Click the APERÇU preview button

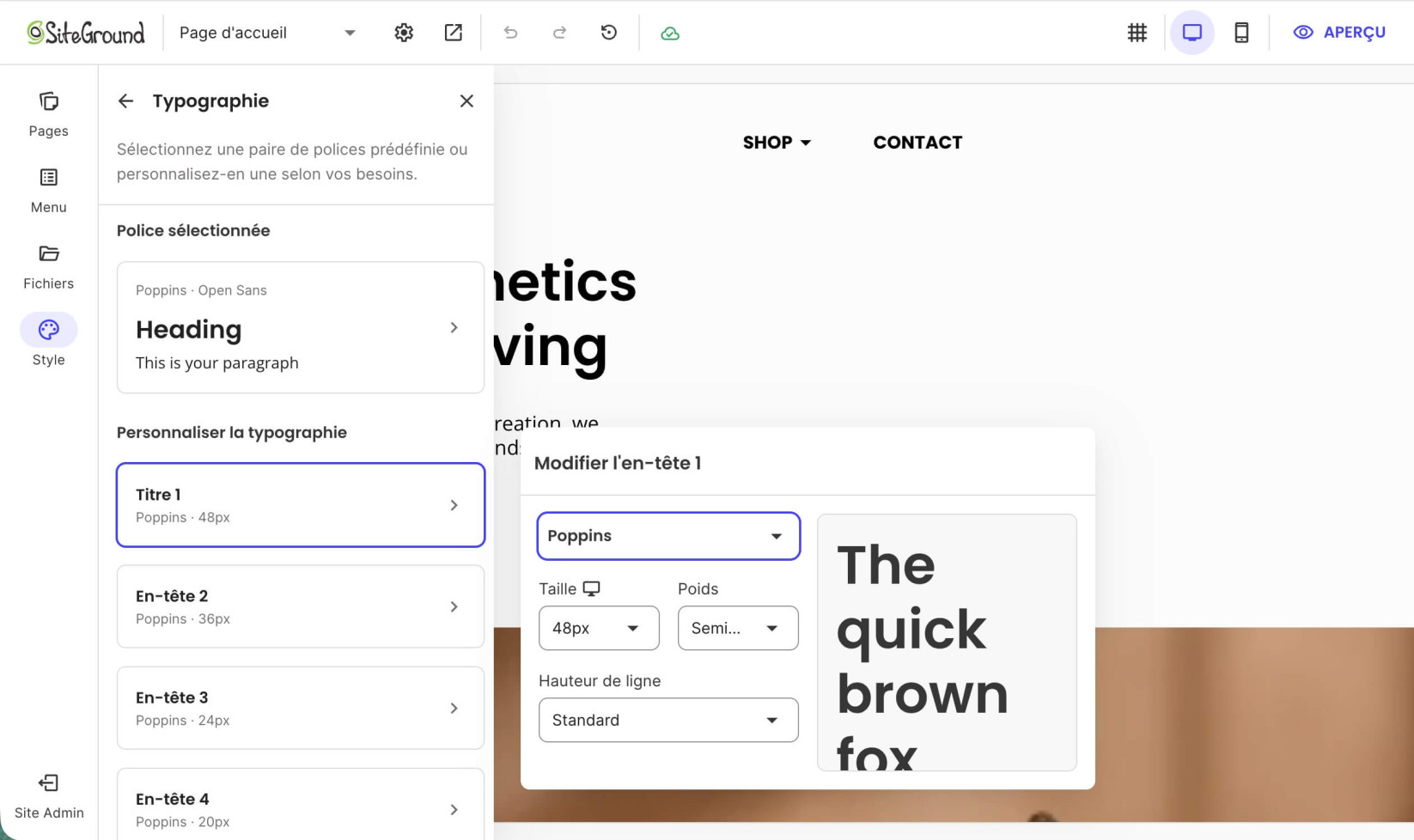pyautogui.click(x=1339, y=33)
